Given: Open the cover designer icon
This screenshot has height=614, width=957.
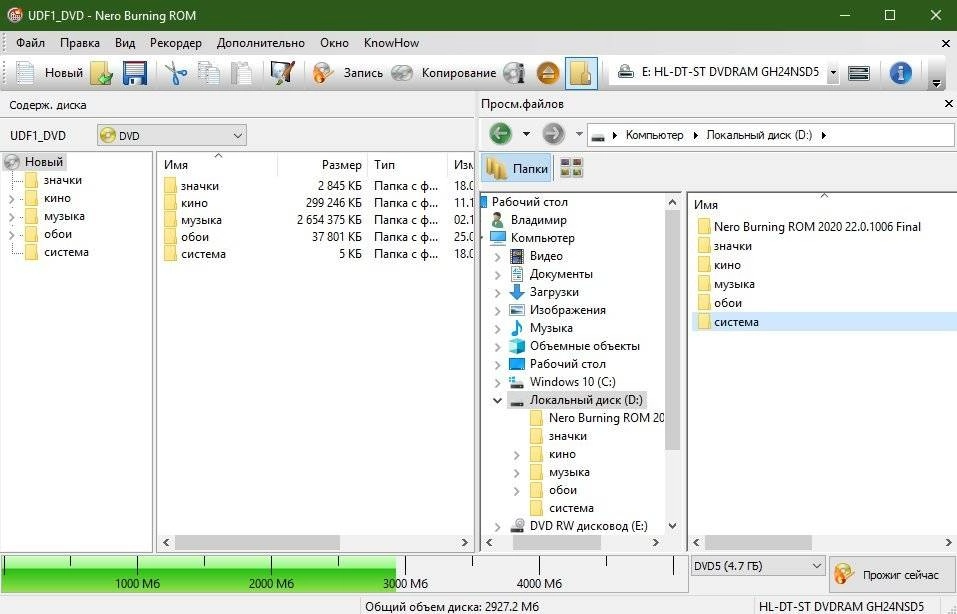Looking at the screenshot, I should [283, 73].
